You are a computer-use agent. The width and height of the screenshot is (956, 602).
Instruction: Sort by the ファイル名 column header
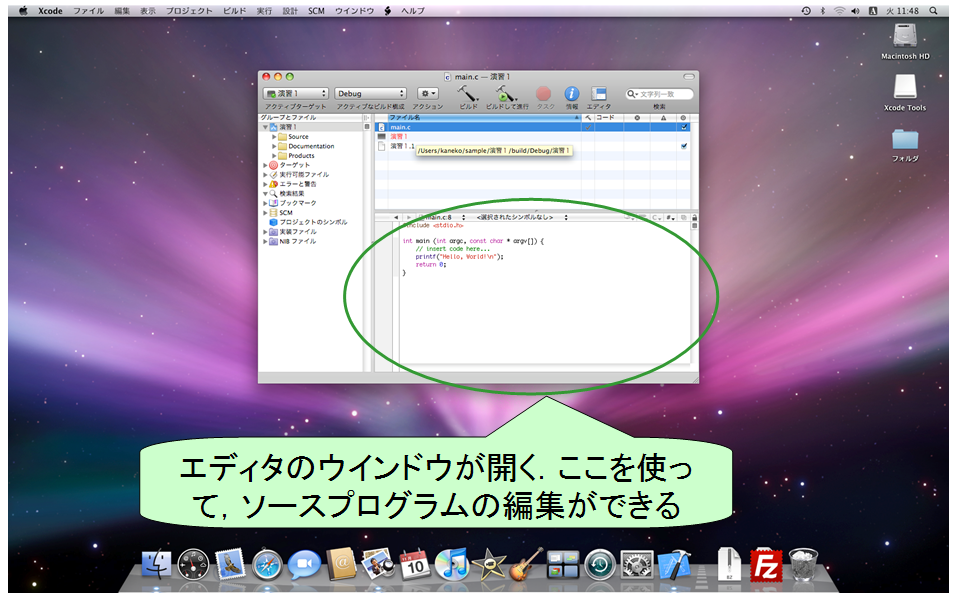click(483, 118)
